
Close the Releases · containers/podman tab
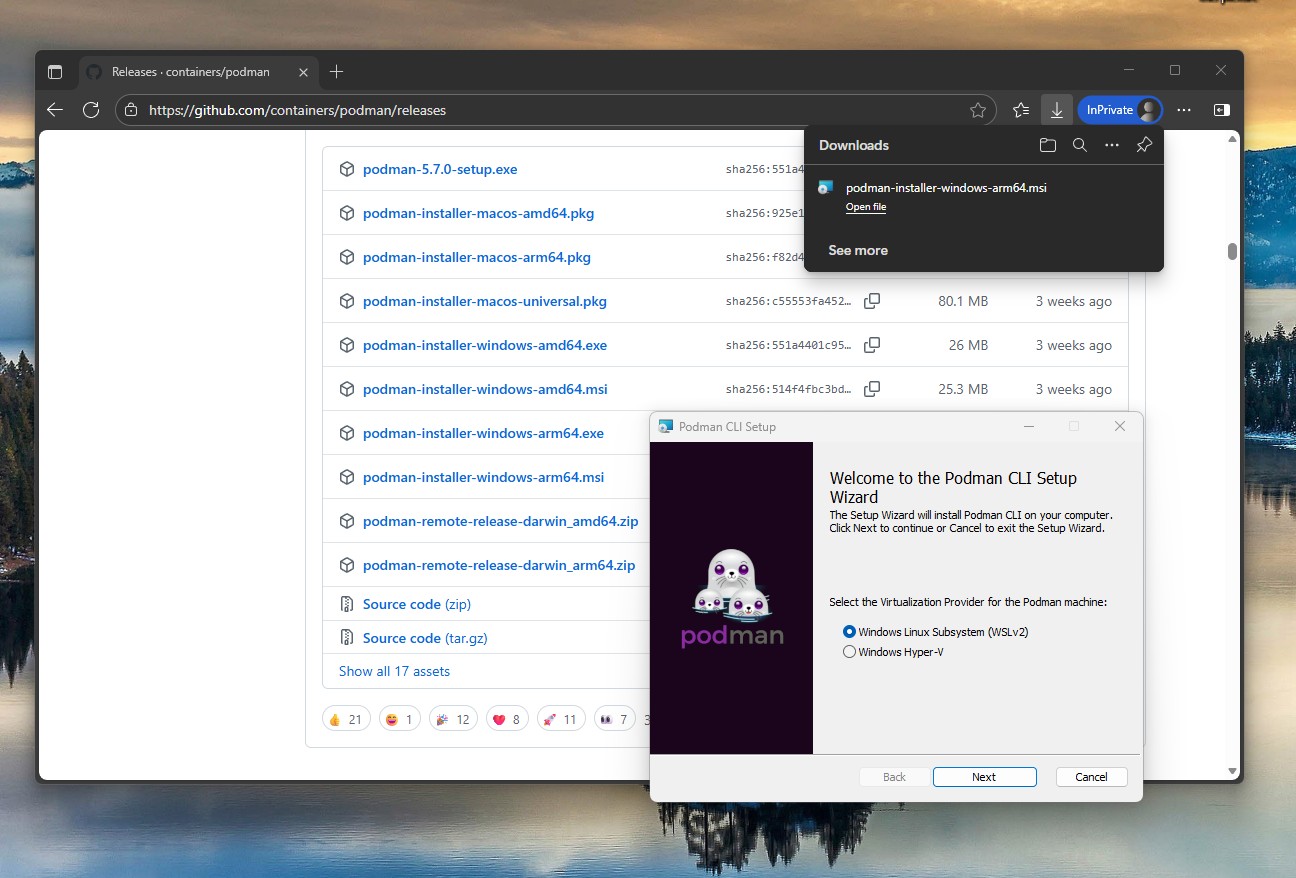pyautogui.click(x=304, y=72)
